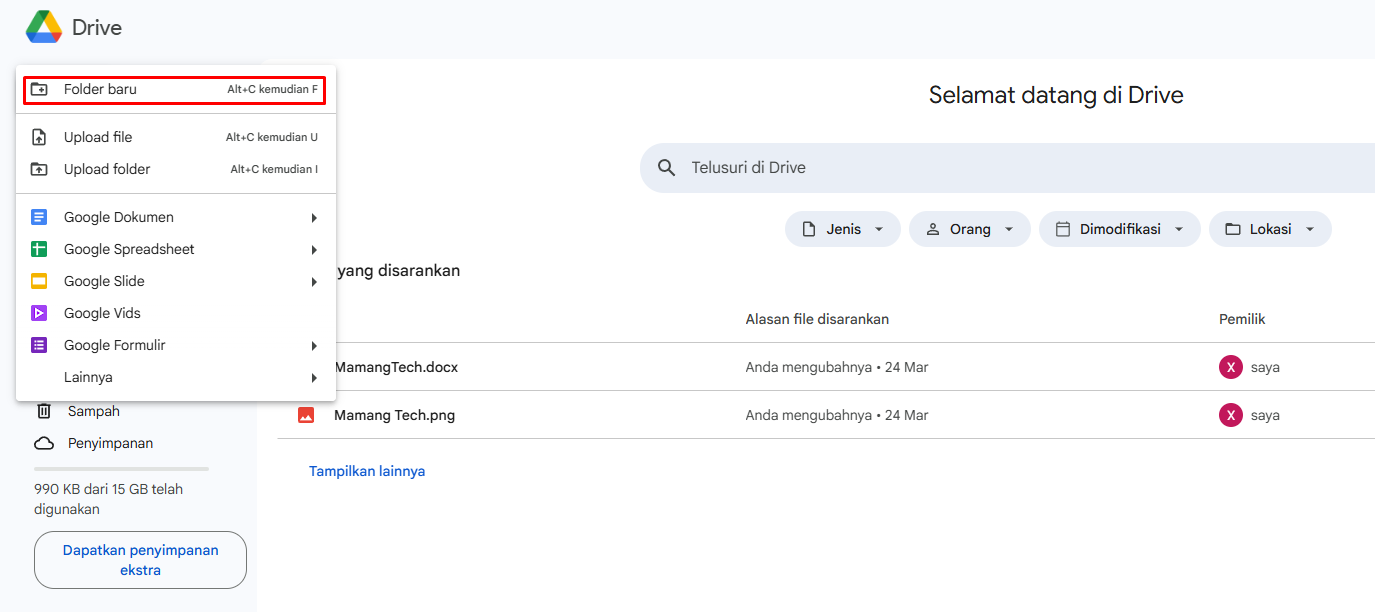The width and height of the screenshot is (1375, 612).
Task: Open the MamangTech.docx file
Action: tap(396, 367)
